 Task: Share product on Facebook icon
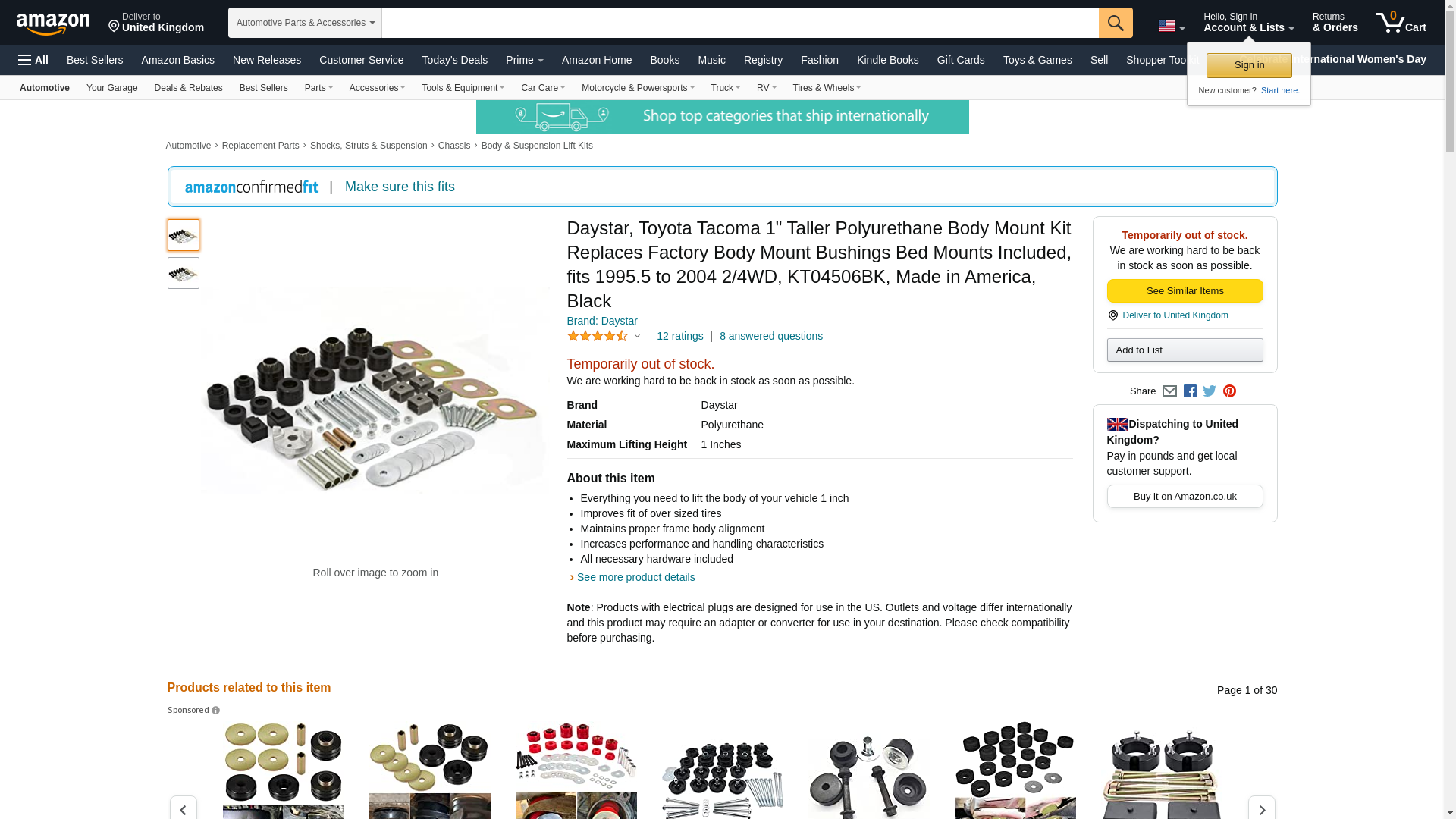point(1190,391)
